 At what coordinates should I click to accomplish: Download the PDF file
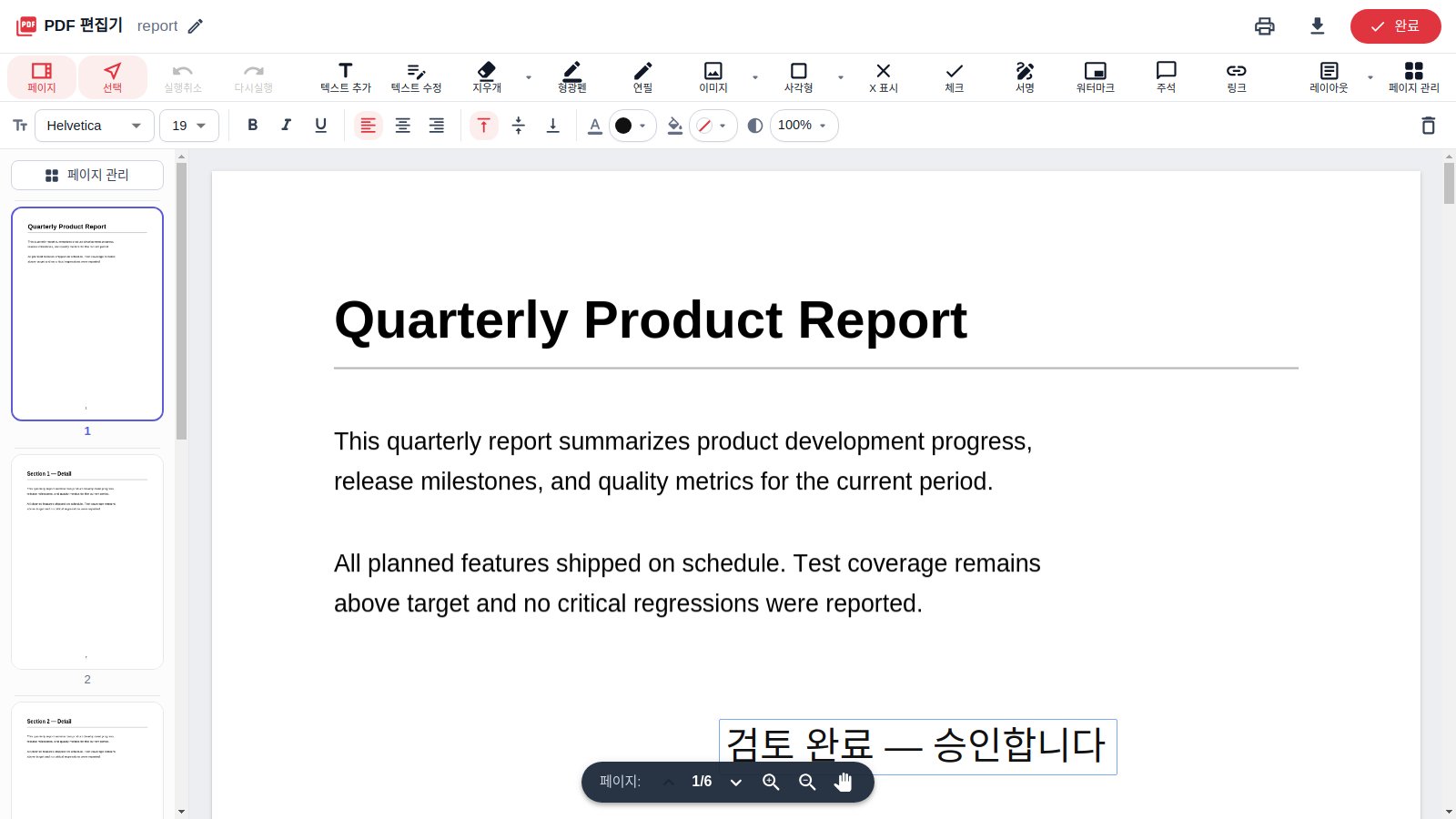[x=1317, y=26]
